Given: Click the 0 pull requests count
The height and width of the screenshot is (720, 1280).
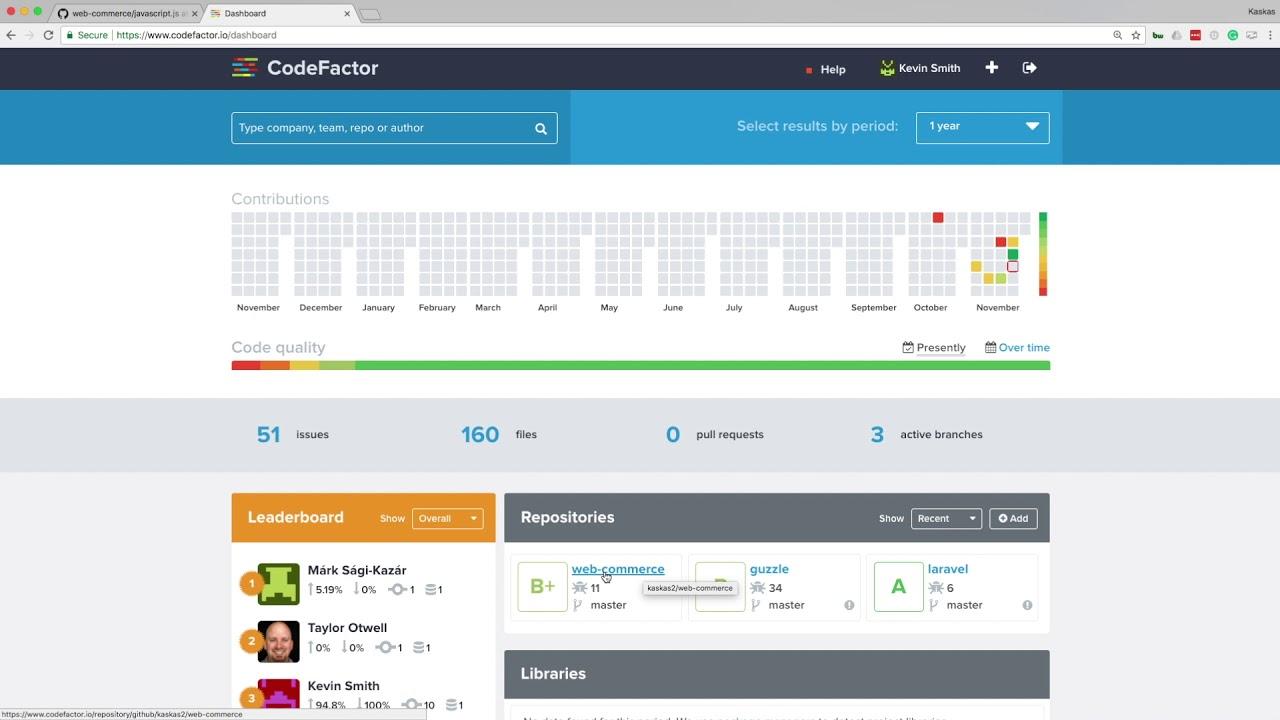Looking at the screenshot, I should click(673, 434).
